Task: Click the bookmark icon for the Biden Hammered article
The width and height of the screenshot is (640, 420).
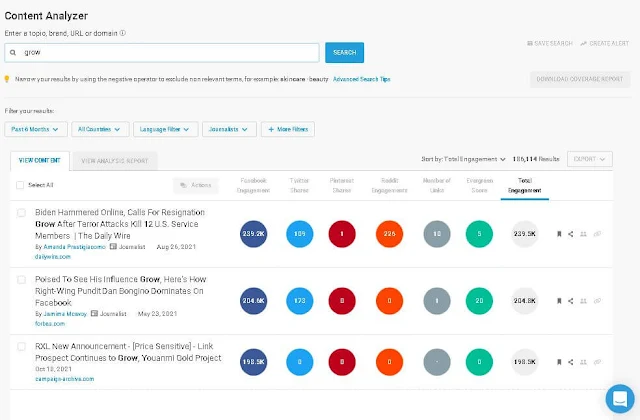Action: coord(559,234)
